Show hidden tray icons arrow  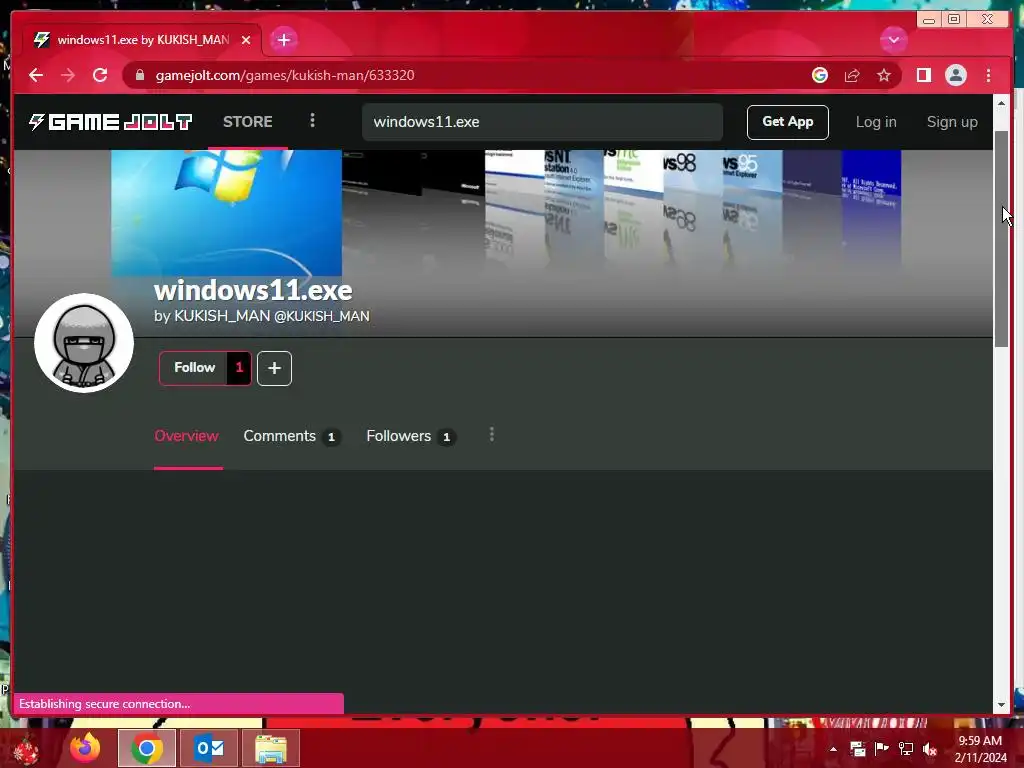[833, 749]
